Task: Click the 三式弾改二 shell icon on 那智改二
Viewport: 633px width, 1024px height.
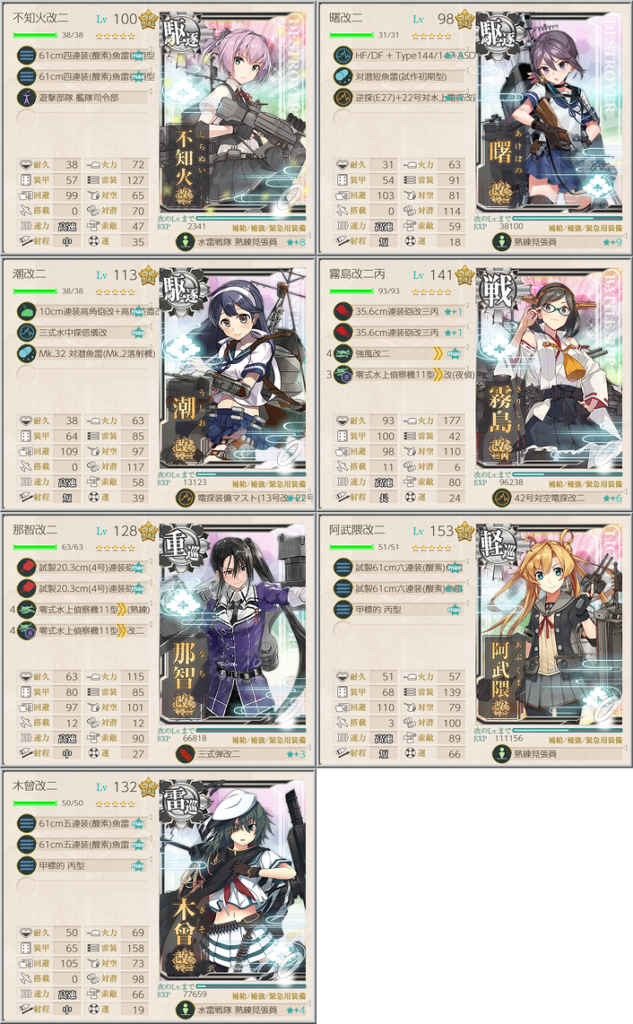Action: pyautogui.click(x=186, y=754)
